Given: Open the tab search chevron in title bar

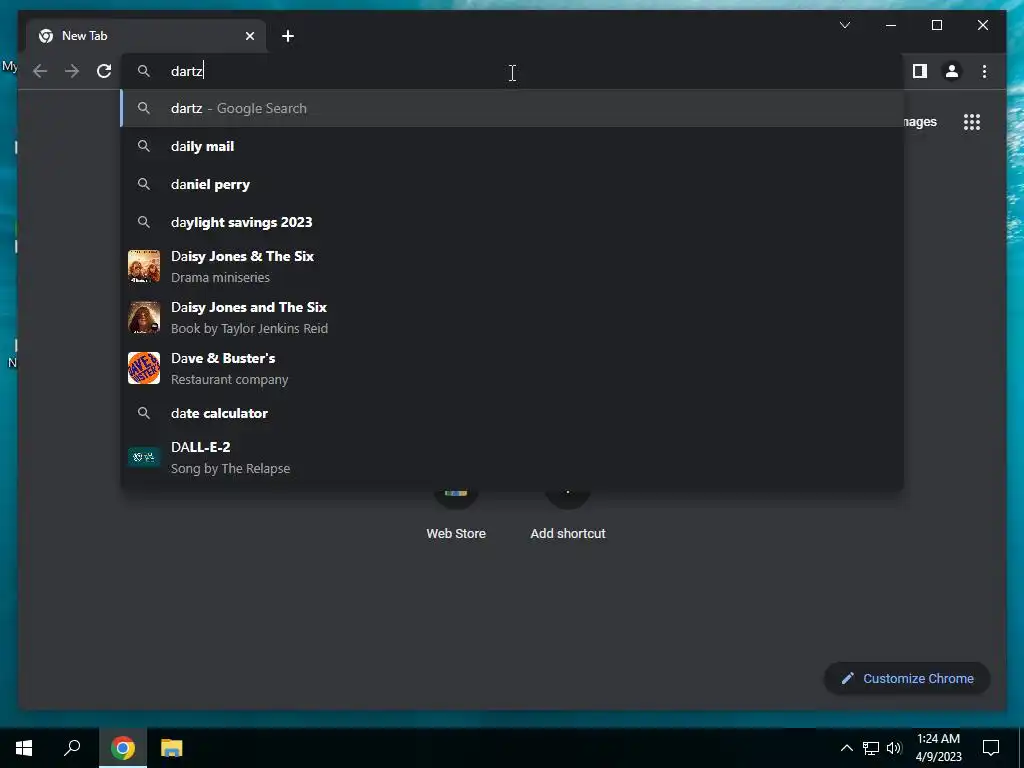Looking at the screenshot, I should (x=844, y=25).
